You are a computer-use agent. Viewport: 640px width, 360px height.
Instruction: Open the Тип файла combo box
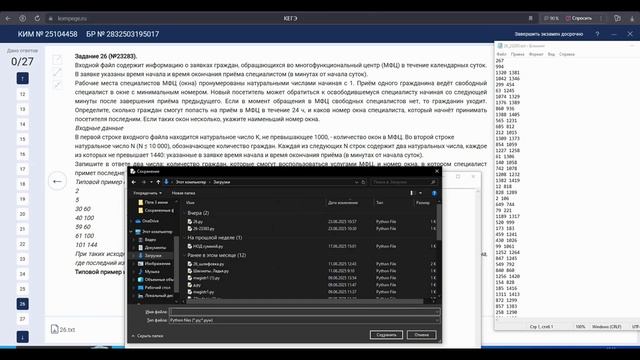click(304, 320)
